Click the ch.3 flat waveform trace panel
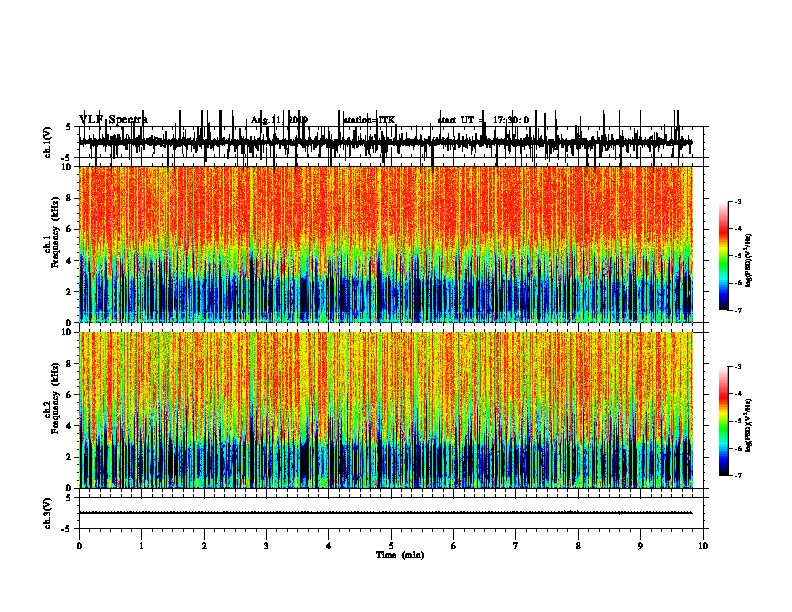 click(391, 513)
